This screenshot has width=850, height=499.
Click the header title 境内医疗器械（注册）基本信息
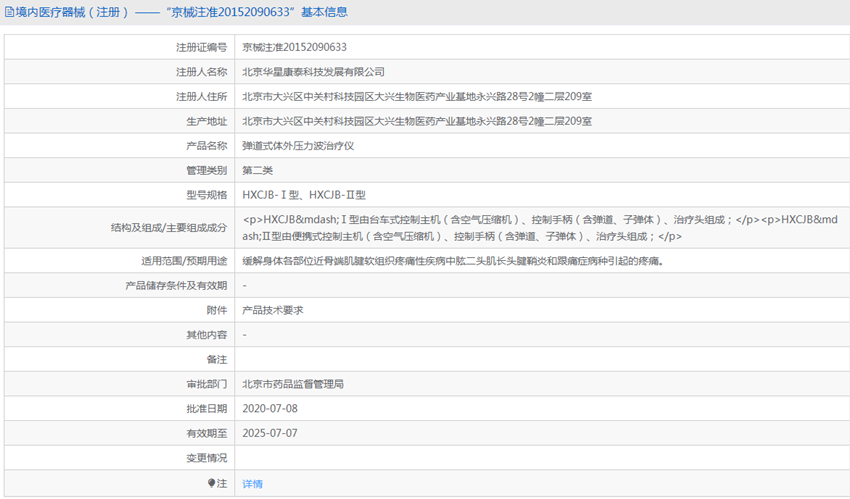pos(182,12)
